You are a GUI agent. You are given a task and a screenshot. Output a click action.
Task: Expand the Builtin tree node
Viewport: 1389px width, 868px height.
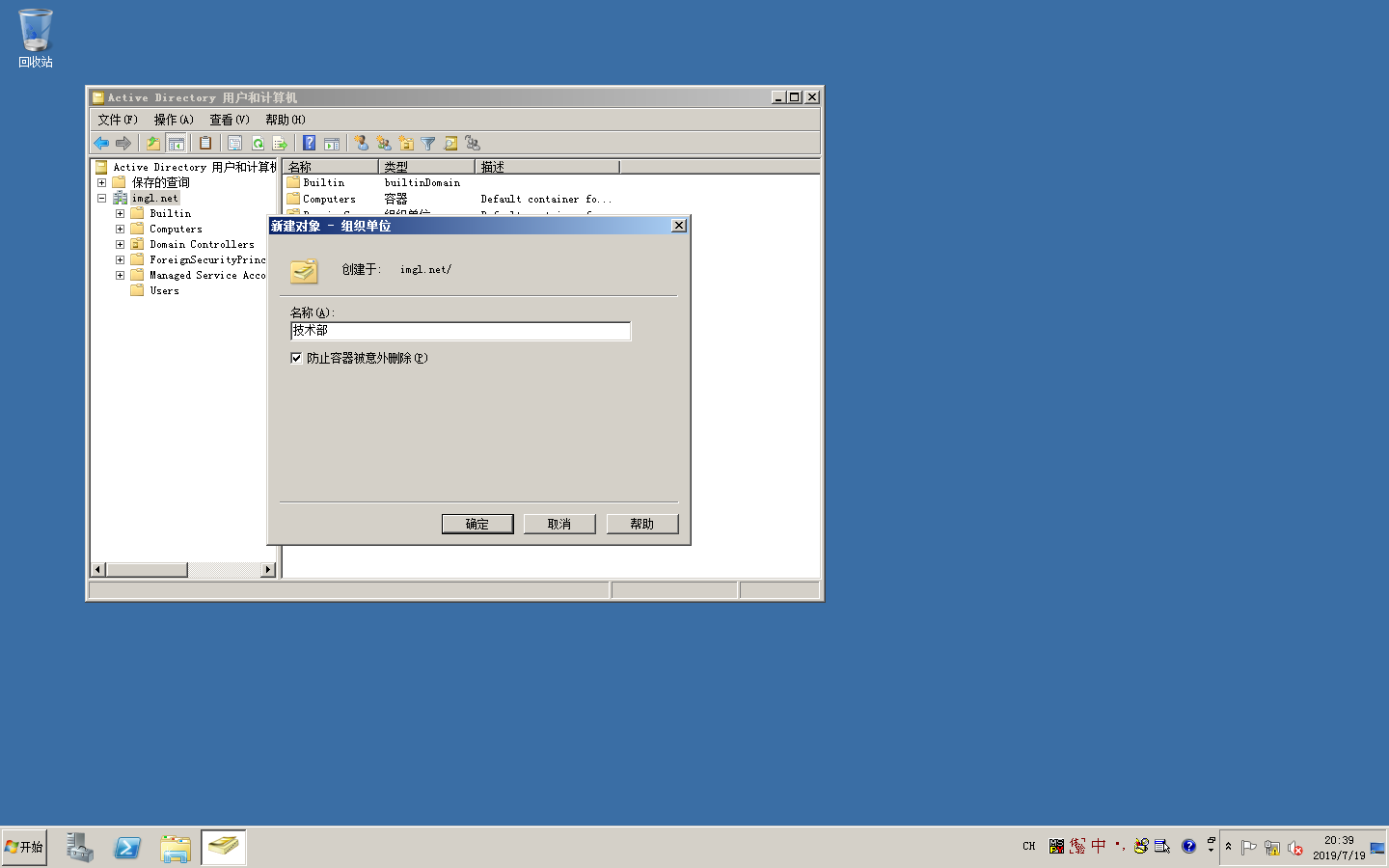[120, 214]
